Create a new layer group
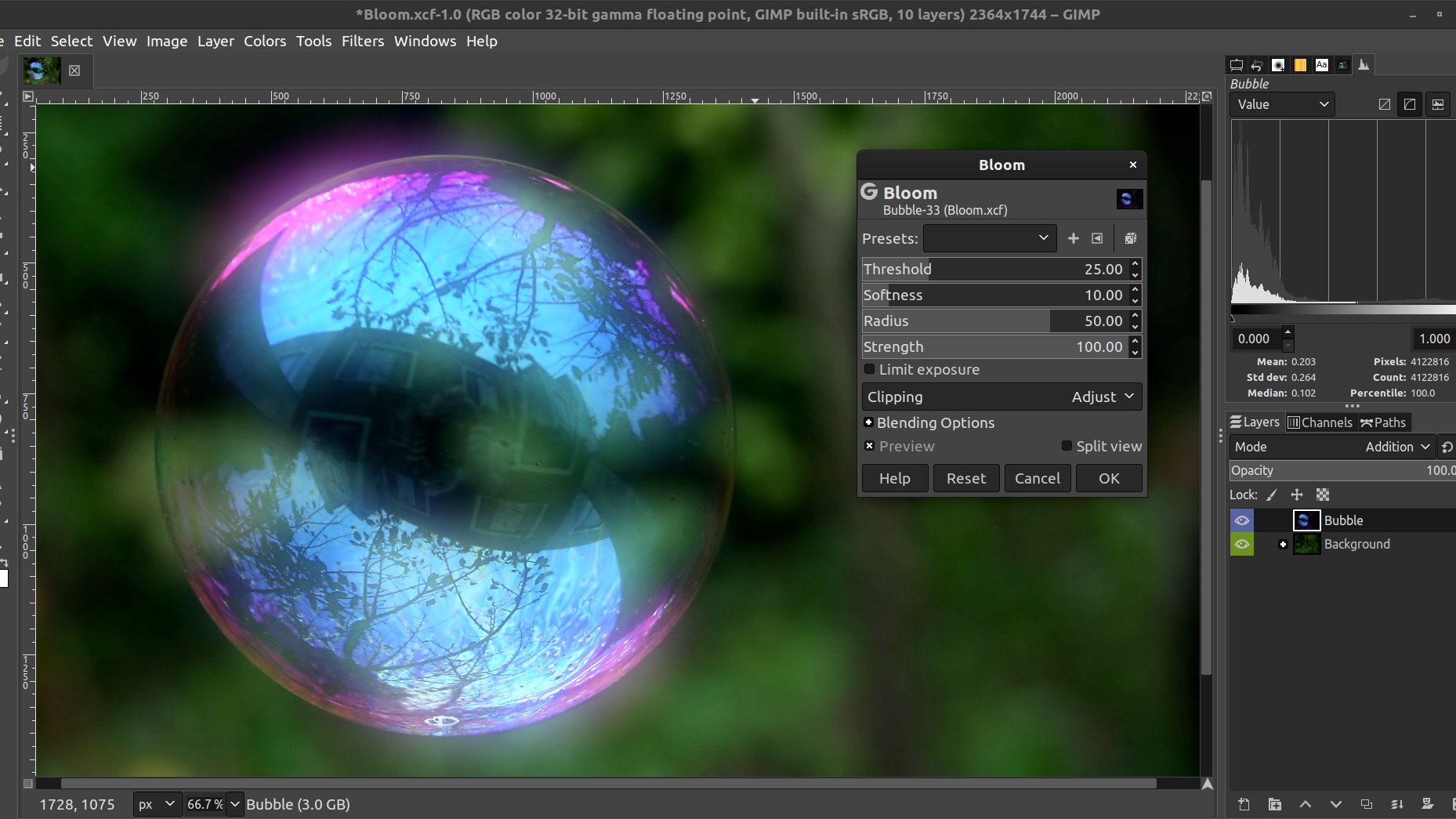Image resolution: width=1456 pixels, height=819 pixels. tap(1275, 804)
